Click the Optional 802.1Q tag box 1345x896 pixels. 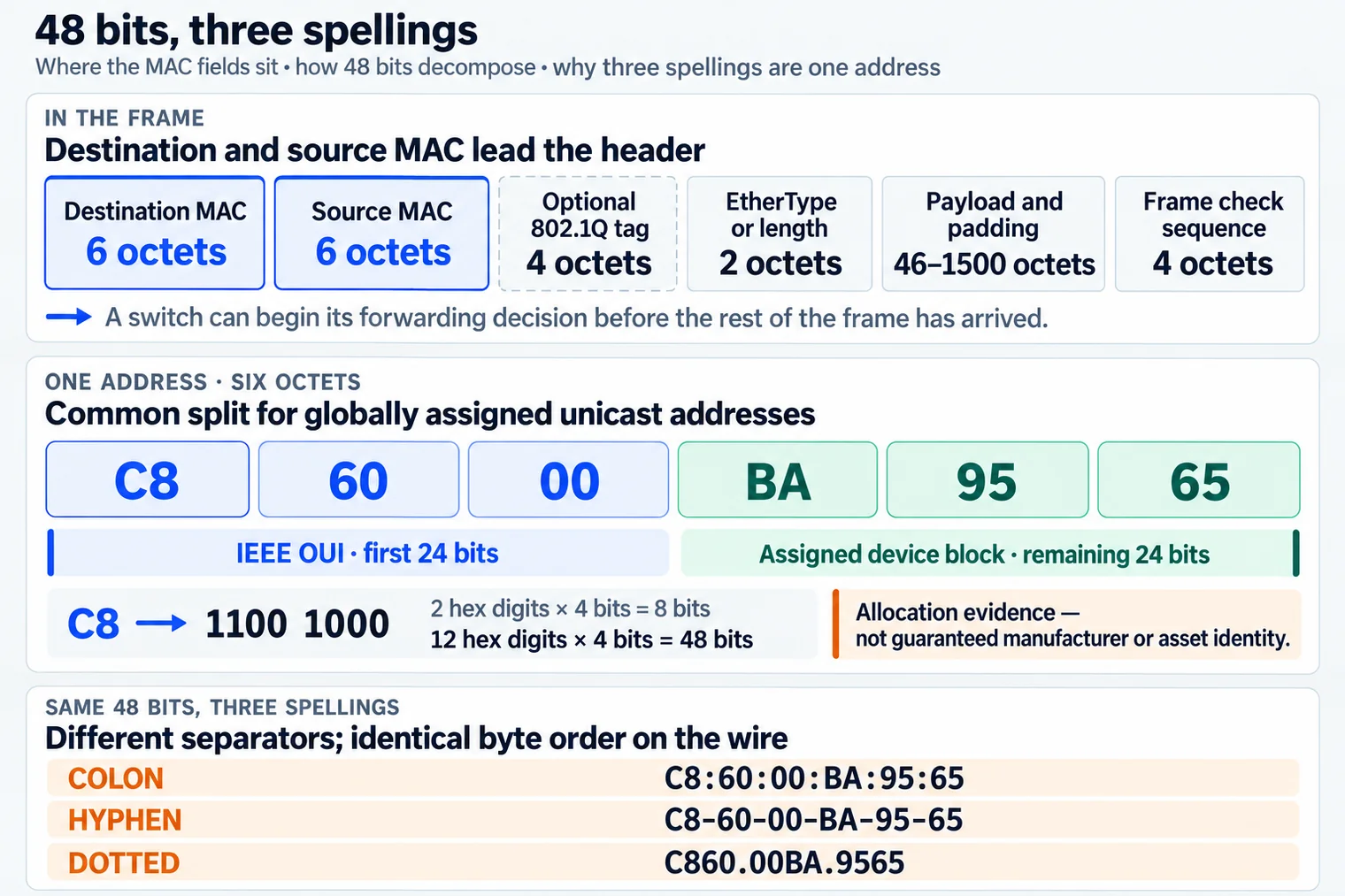(x=588, y=234)
